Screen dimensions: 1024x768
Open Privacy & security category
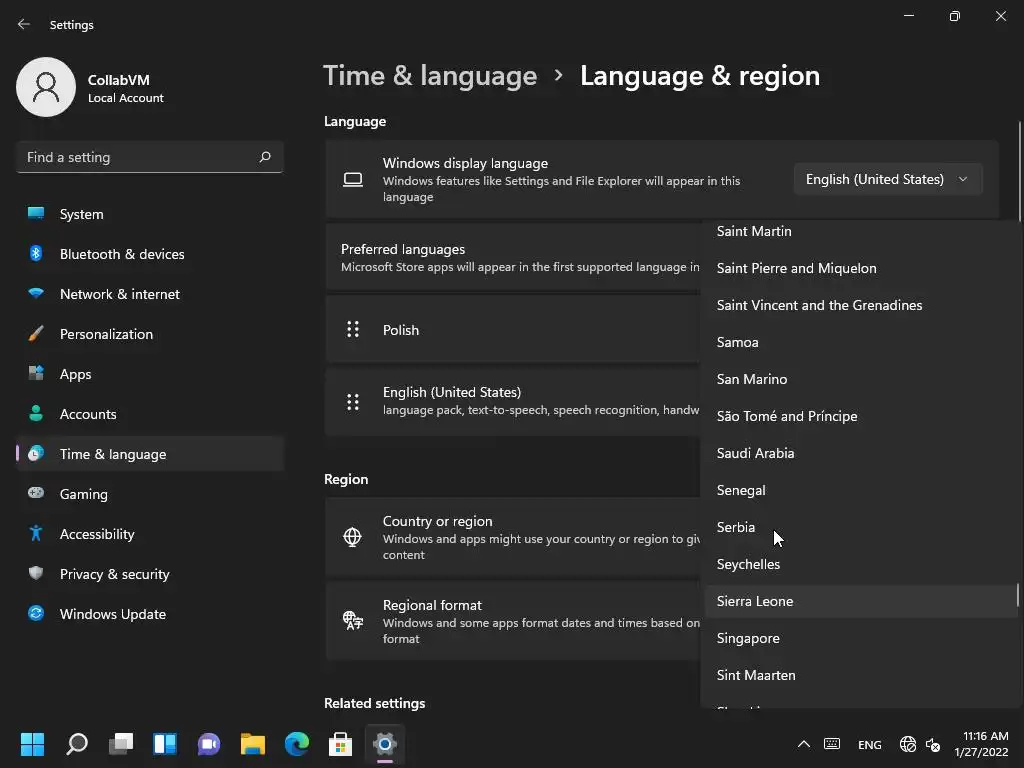coord(150,574)
